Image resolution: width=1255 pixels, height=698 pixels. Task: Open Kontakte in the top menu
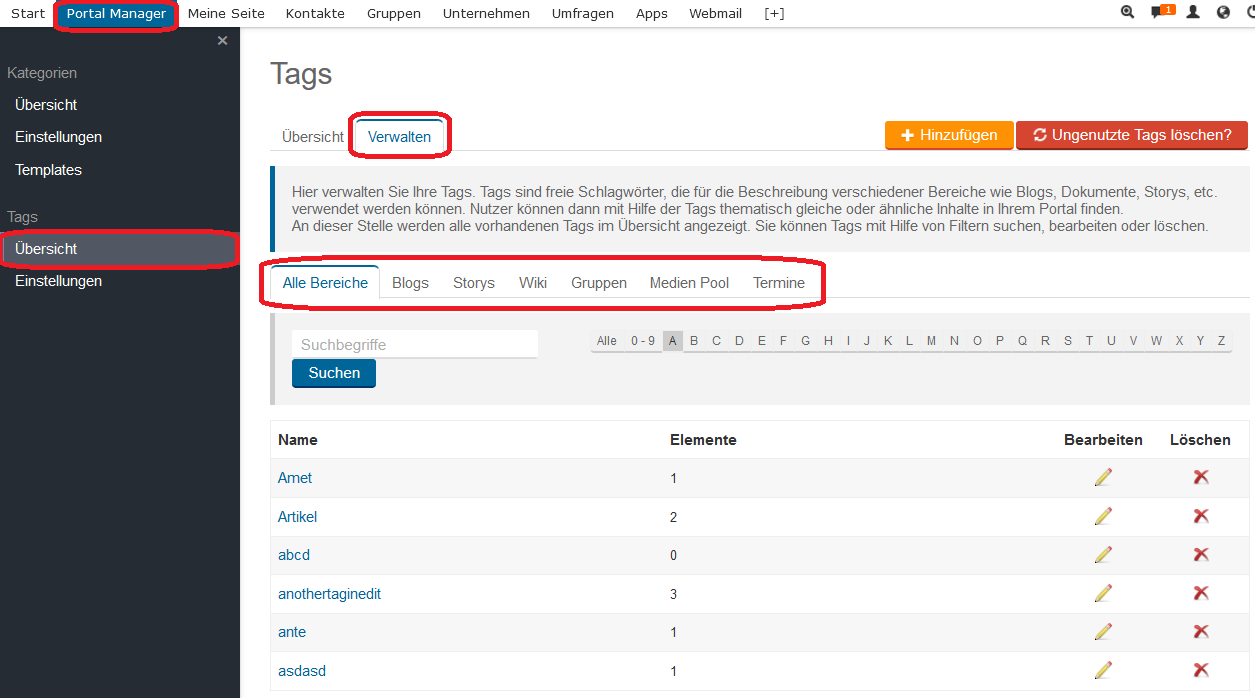[315, 13]
